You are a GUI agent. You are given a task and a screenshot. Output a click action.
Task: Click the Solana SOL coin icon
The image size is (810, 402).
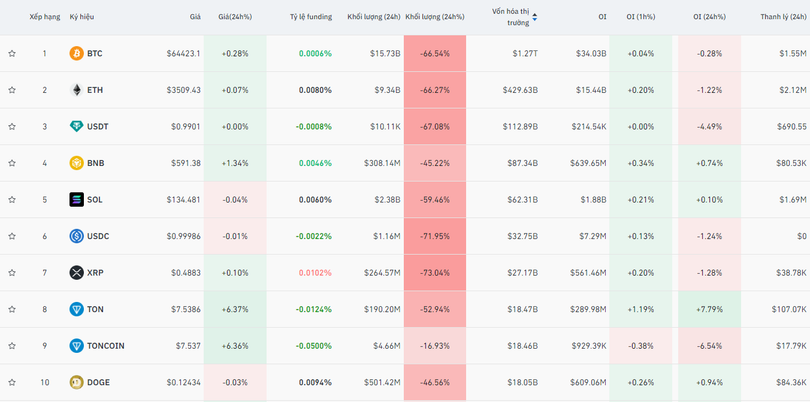[x=76, y=200]
